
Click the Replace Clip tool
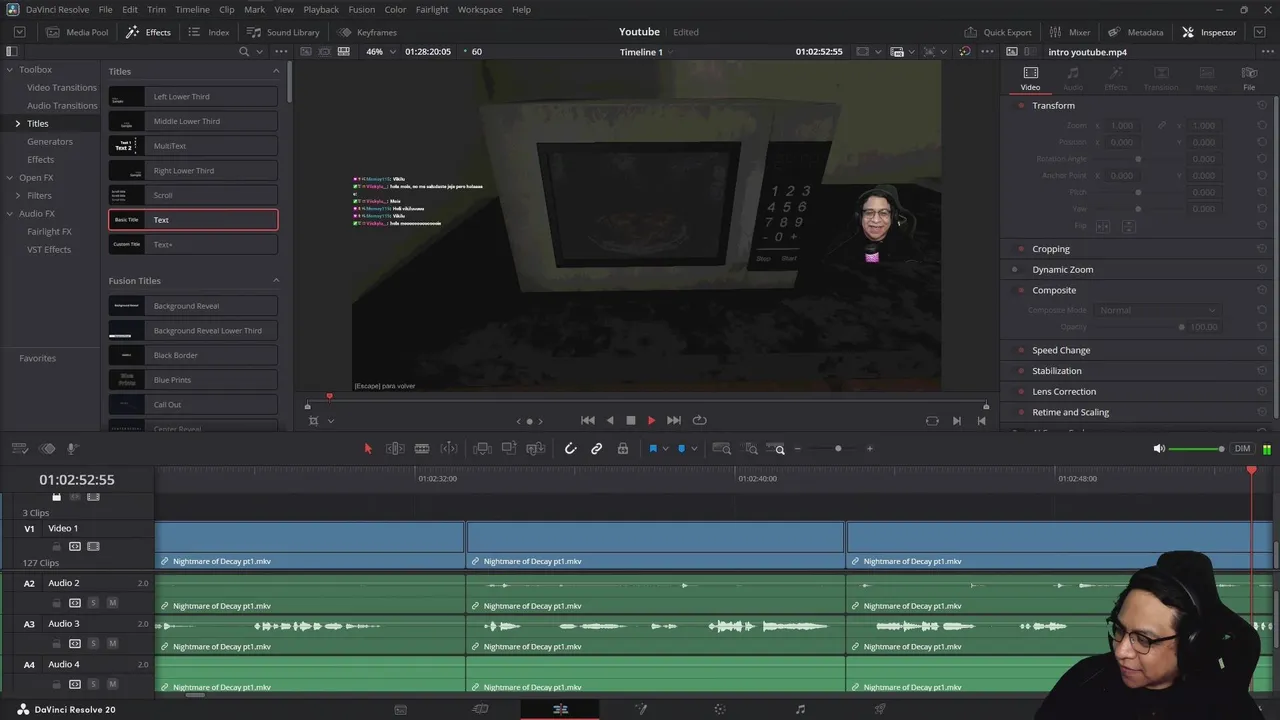coord(536,449)
